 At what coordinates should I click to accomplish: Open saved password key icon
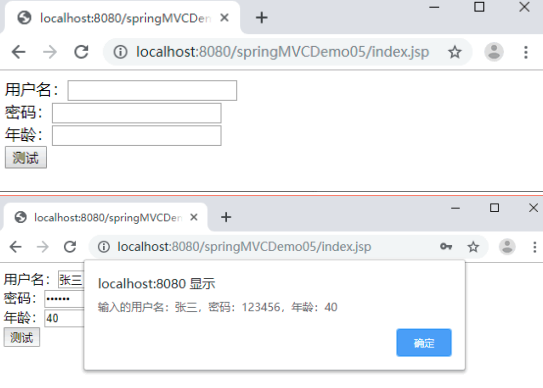coord(446,247)
